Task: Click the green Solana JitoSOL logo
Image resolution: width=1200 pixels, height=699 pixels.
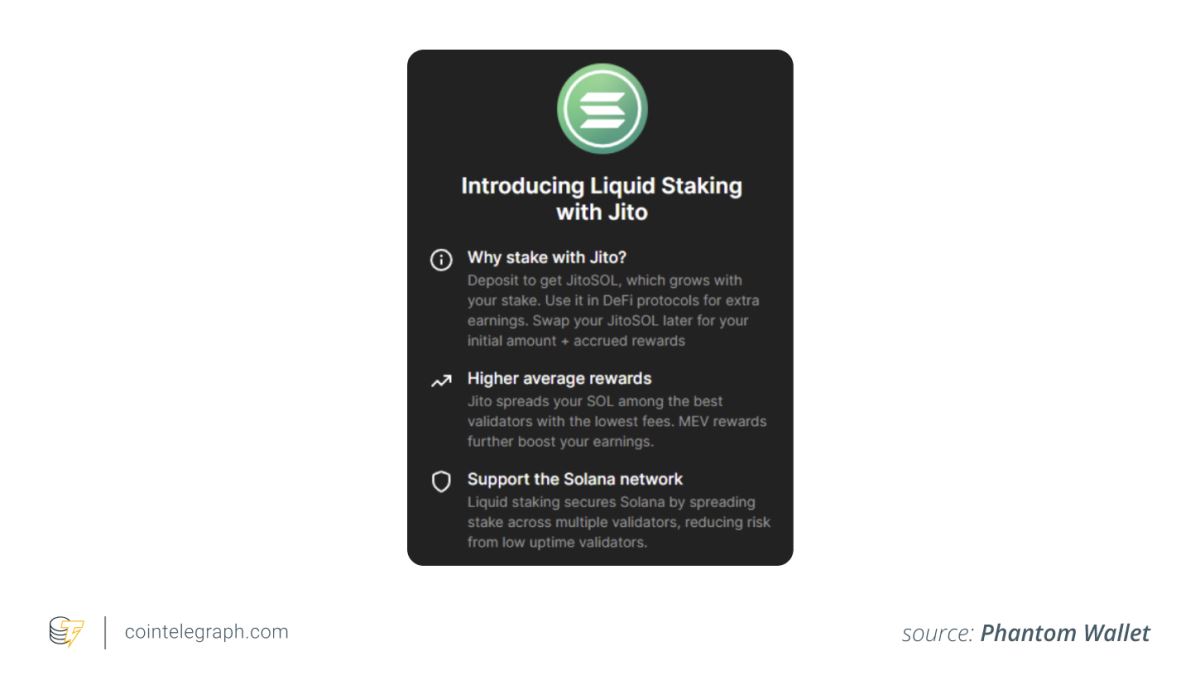Action: 602,108
